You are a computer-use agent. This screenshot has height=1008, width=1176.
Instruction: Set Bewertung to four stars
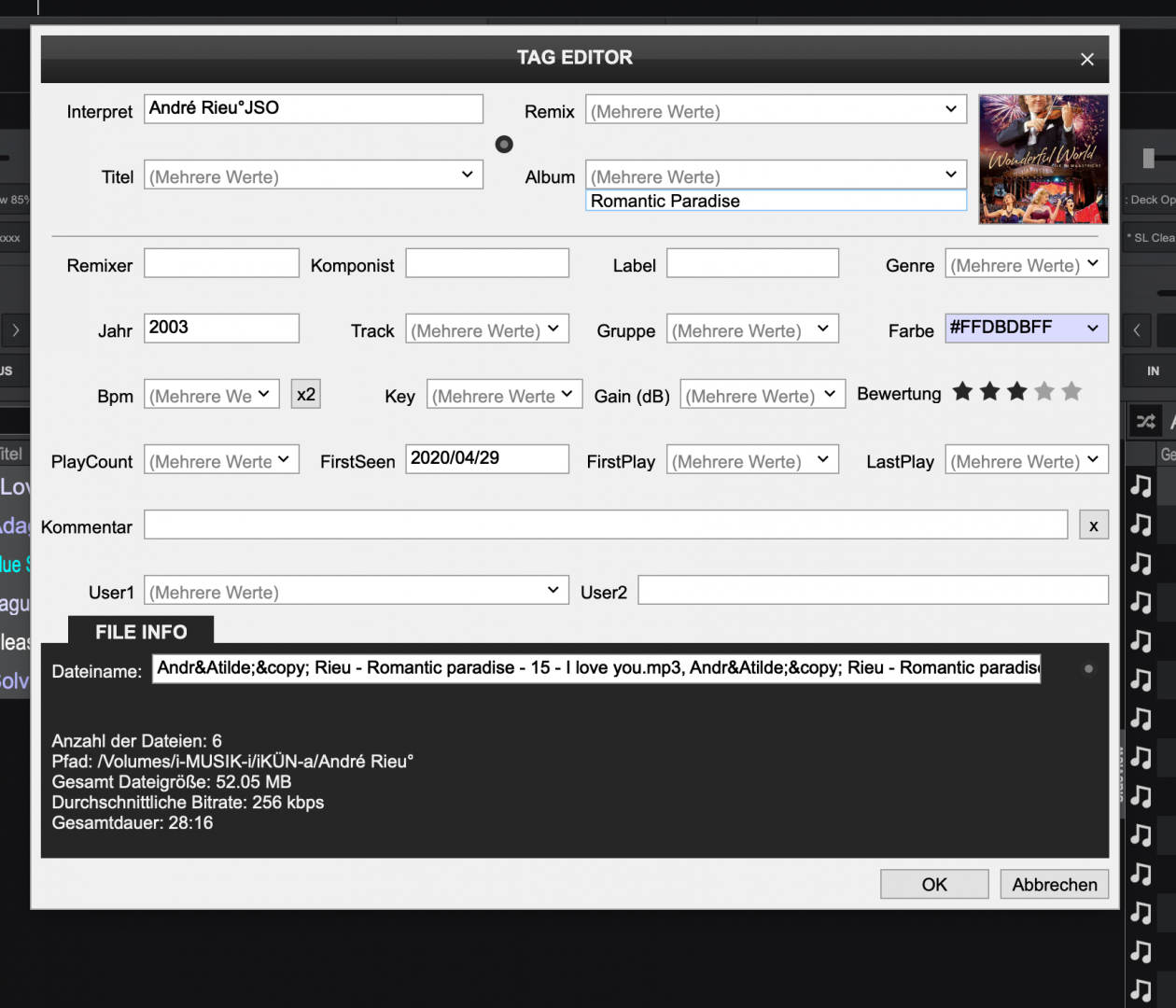point(1044,392)
